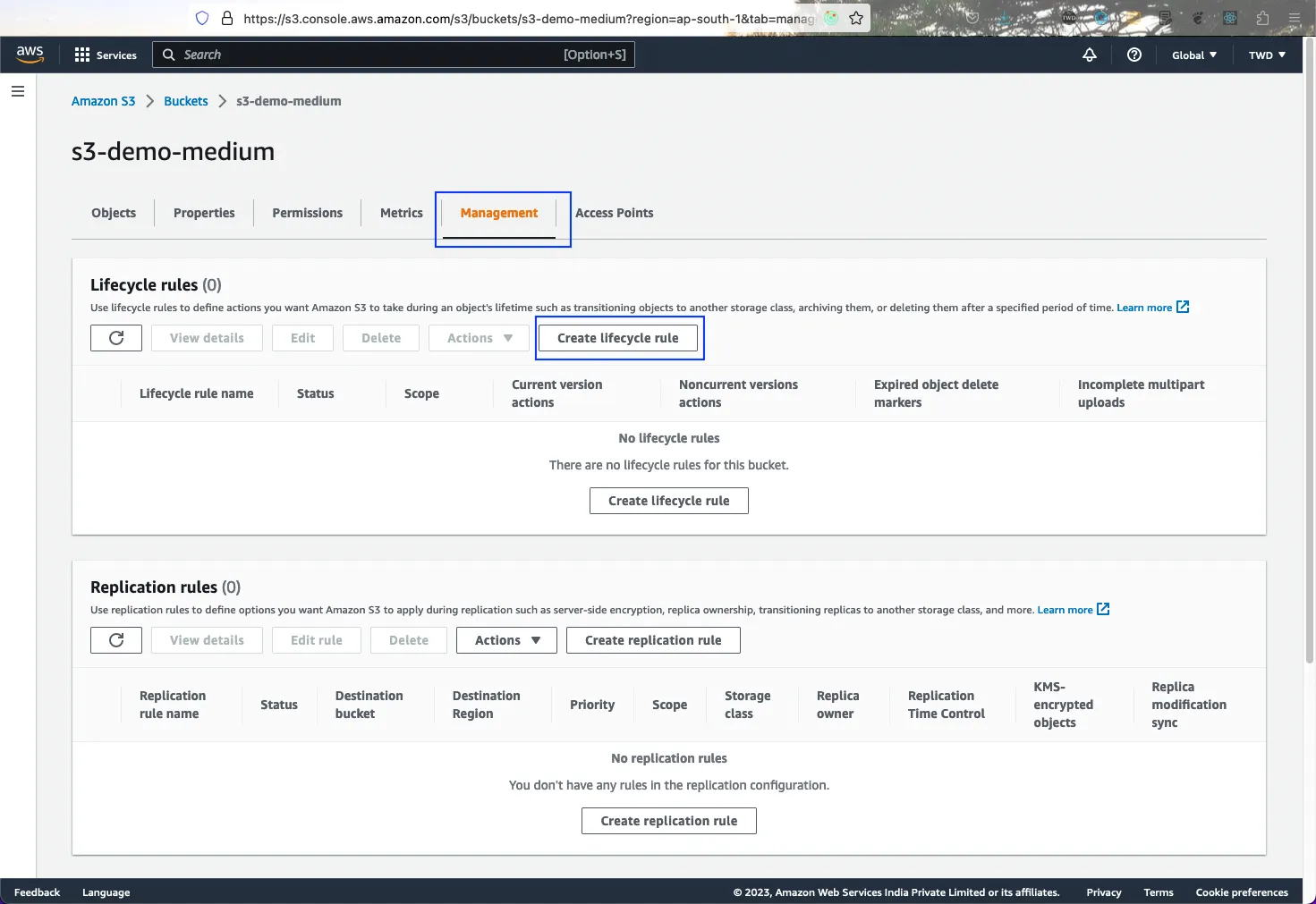Image resolution: width=1316 pixels, height=904 pixels.
Task: Refresh the lifecycle rules list
Action: pyautogui.click(x=116, y=338)
